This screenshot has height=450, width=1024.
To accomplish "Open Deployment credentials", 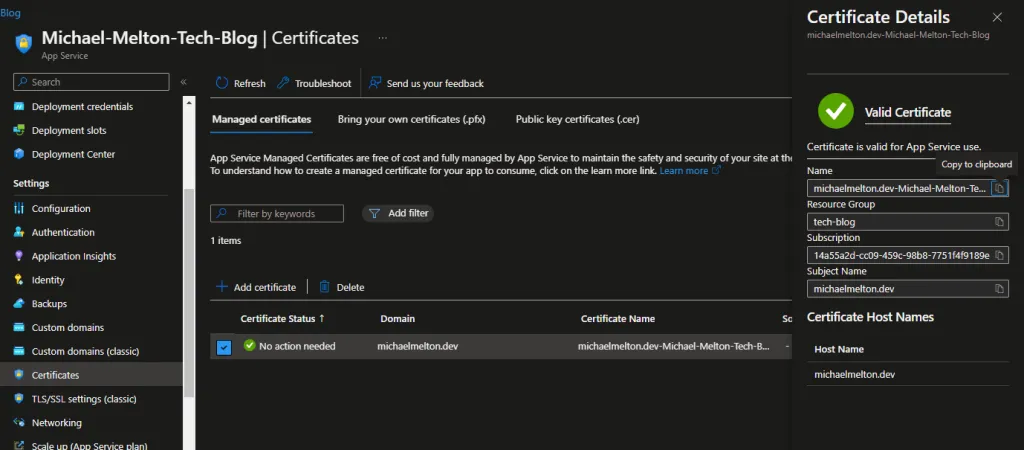I will [82, 106].
